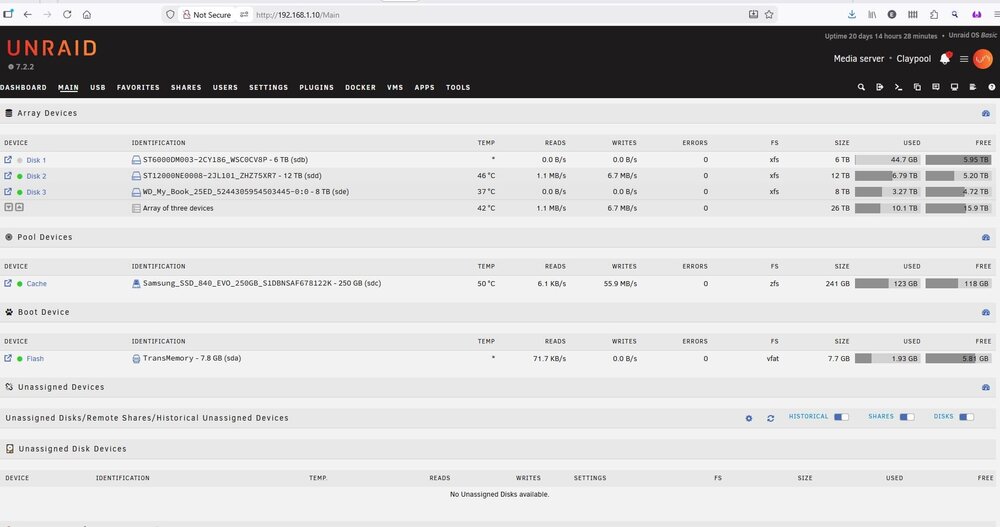Open the PLUGINS tab
The height and width of the screenshot is (527, 1000).
[316, 87]
